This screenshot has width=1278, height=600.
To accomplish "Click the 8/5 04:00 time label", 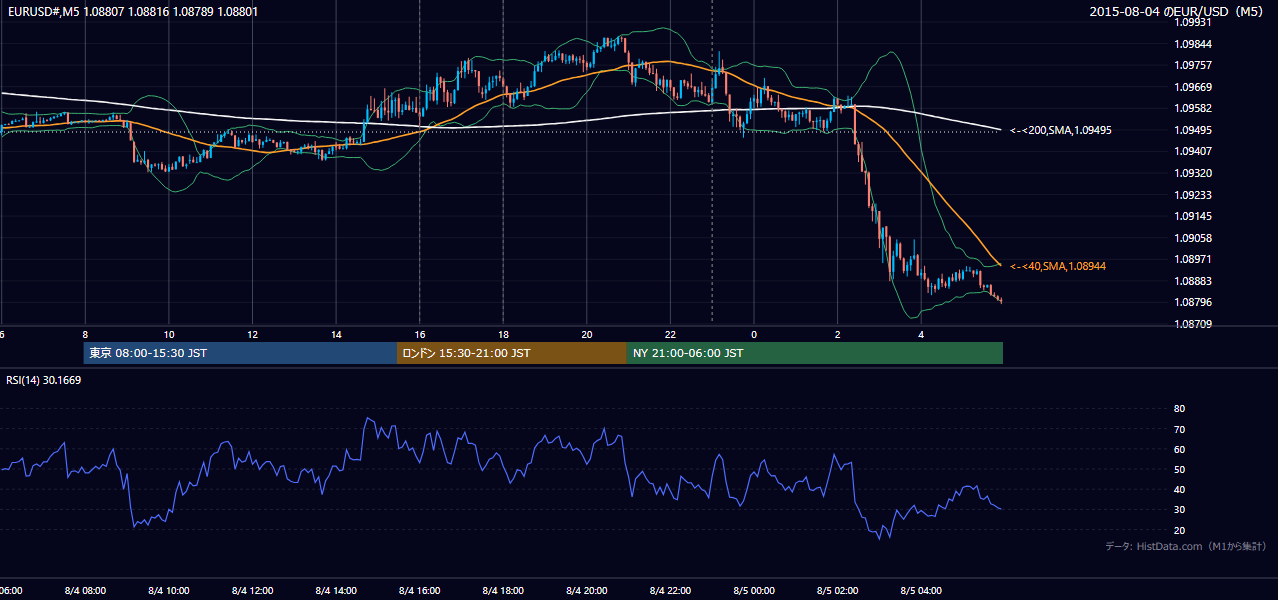I will 921,591.
